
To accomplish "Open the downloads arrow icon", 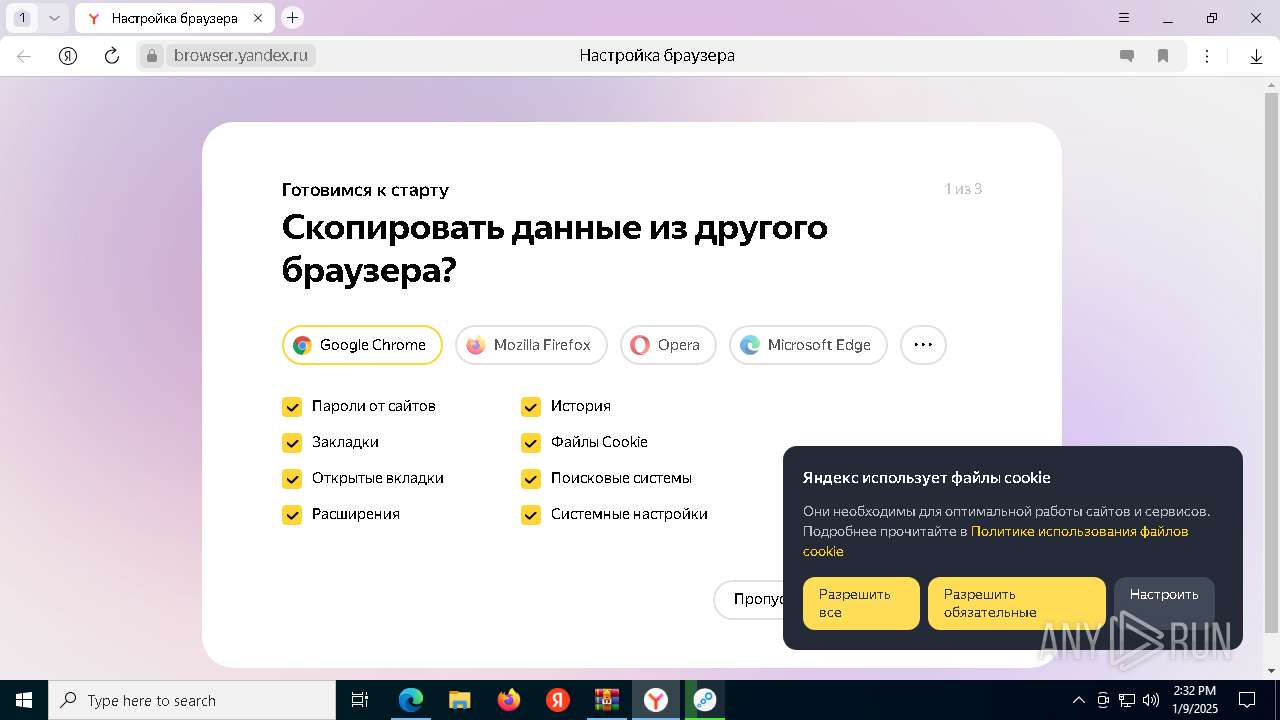I will (1257, 56).
